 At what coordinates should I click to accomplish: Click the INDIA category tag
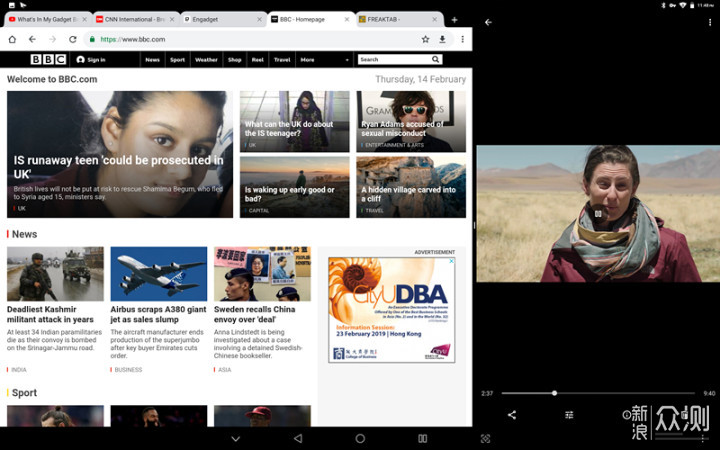tap(18, 370)
